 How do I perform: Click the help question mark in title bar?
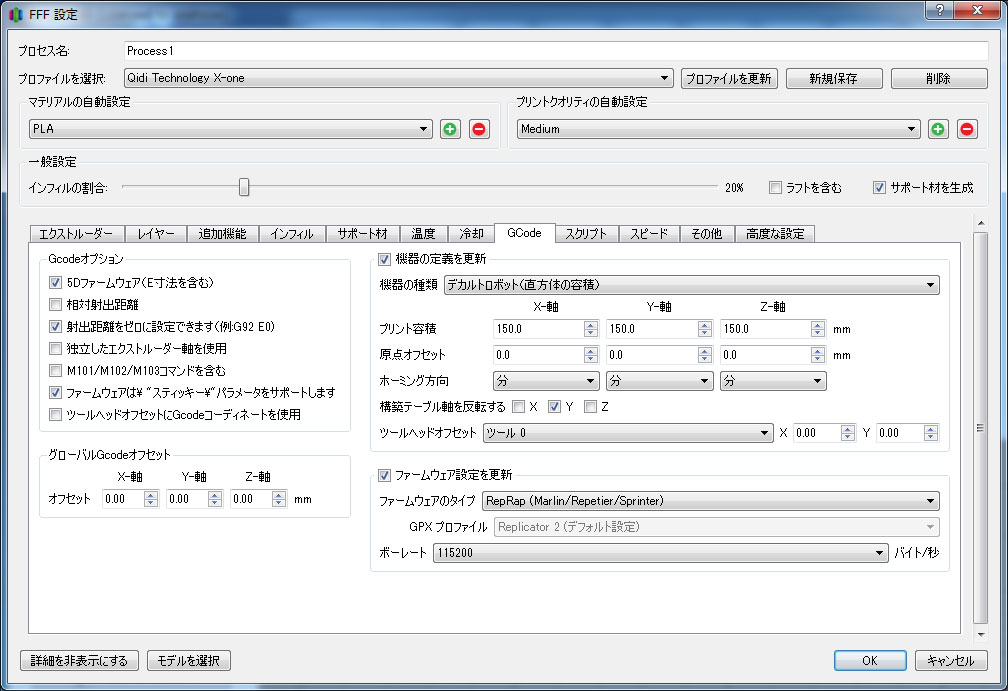pos(938,10)
